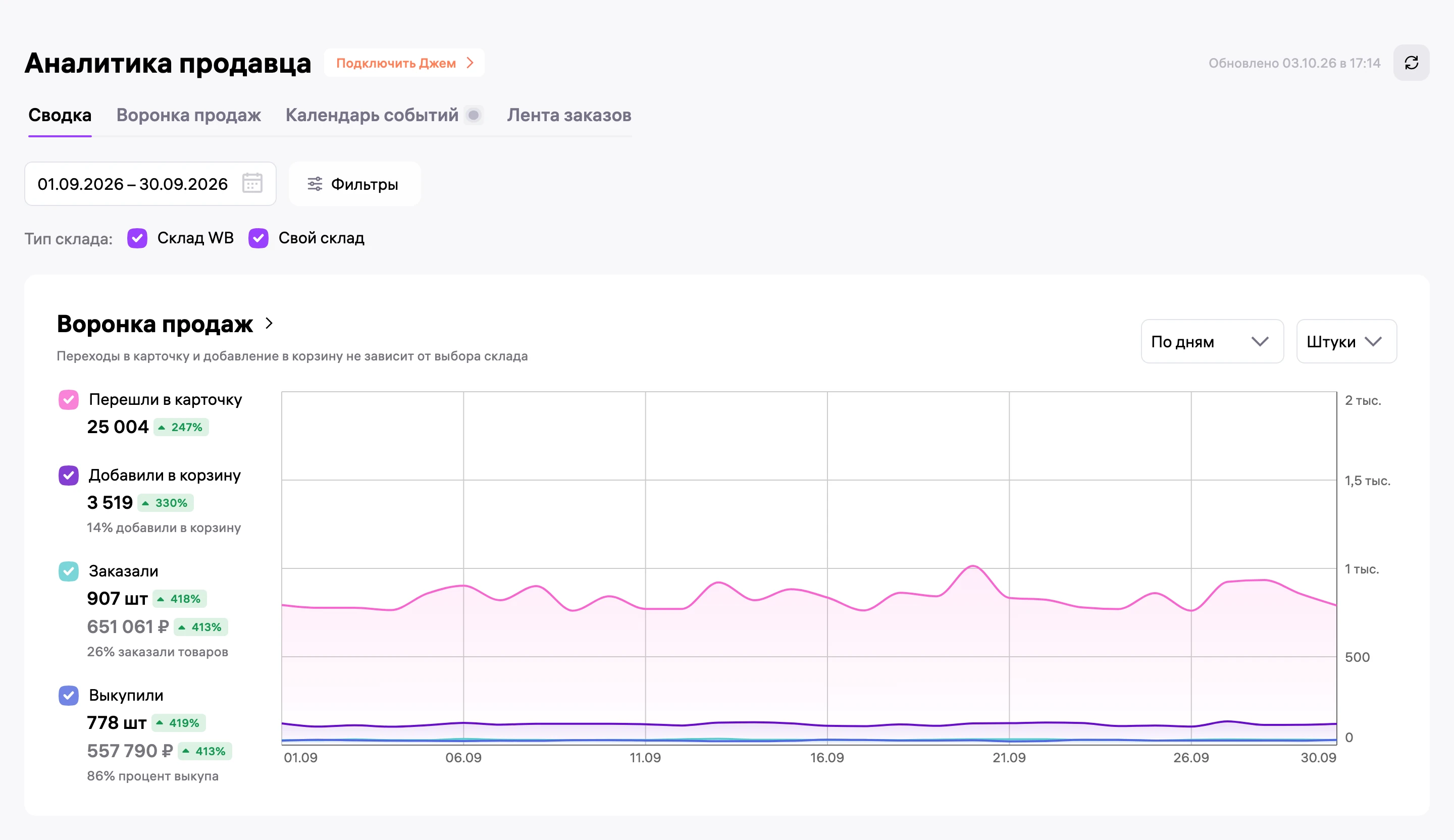Toggle the Добавили в корзину series

tap(69, 476)
